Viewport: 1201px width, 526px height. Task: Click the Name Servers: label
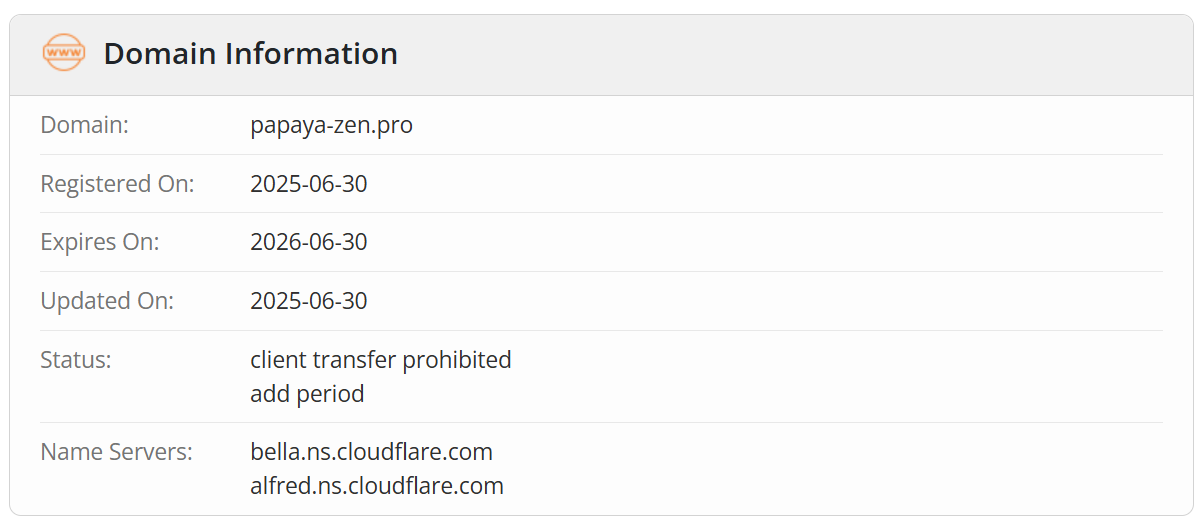point(116,452)
